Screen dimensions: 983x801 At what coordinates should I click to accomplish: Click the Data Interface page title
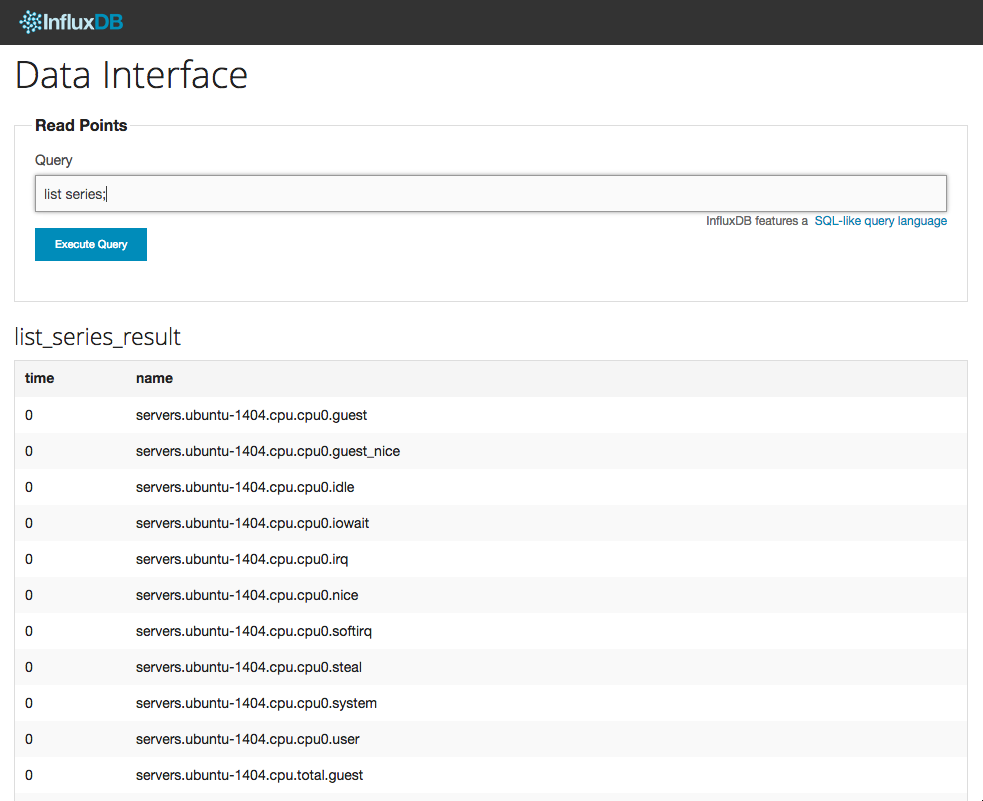click(131, 75)
